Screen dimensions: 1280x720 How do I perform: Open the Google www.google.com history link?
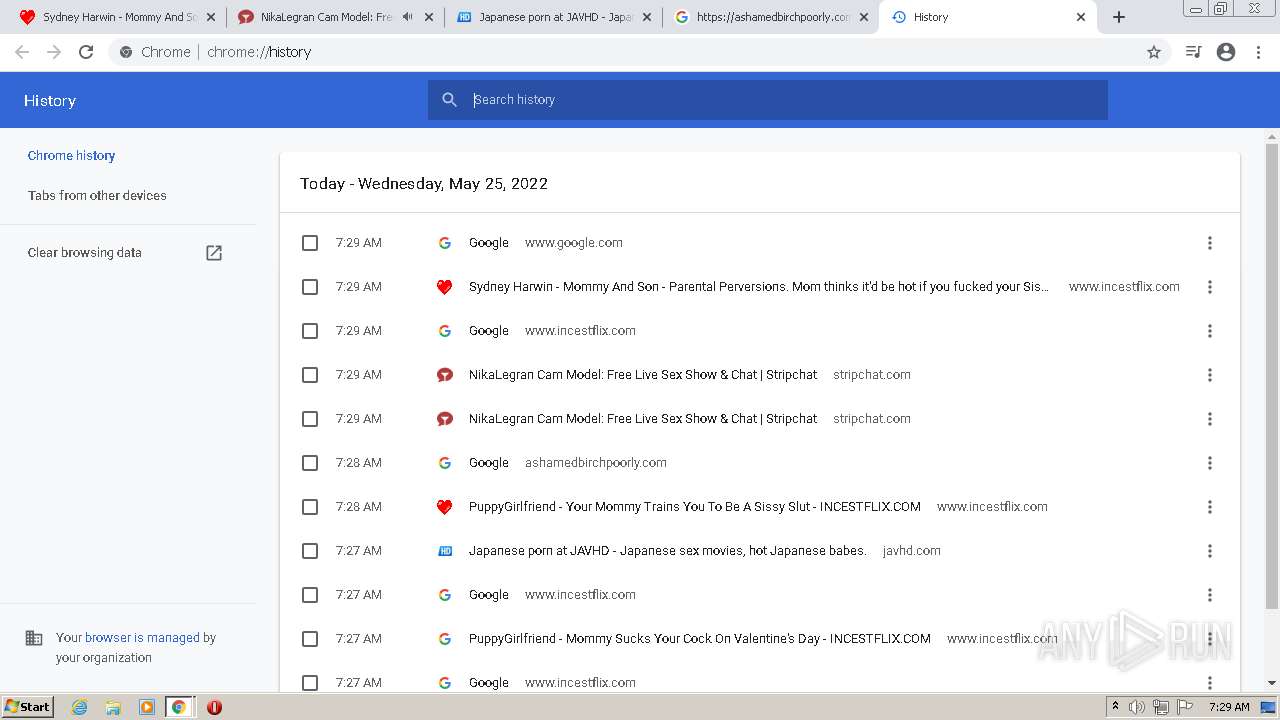click(x=489, y=243)
